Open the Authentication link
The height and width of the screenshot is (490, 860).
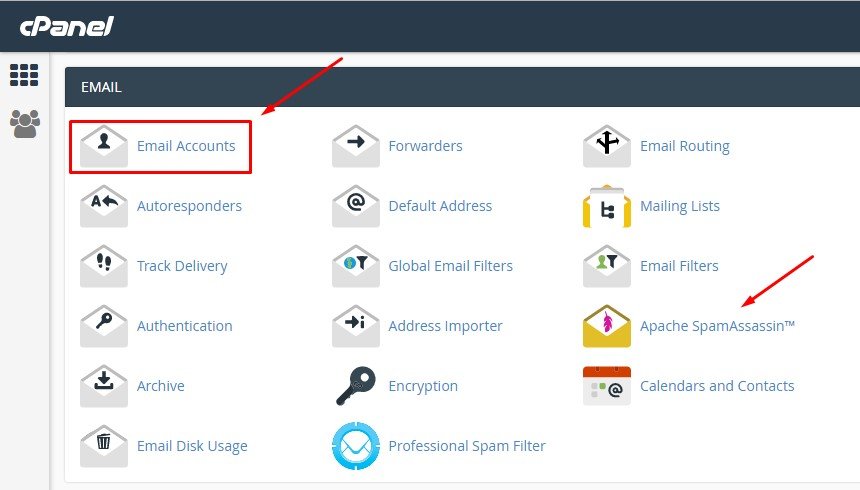[x=185, y=326]
